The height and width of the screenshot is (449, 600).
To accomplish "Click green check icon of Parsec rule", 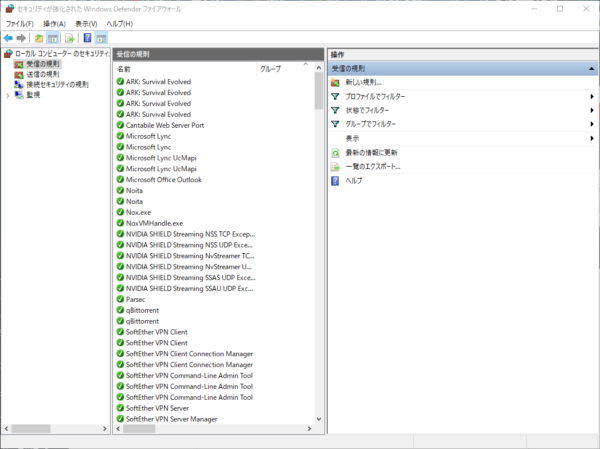I will point(120,299).
